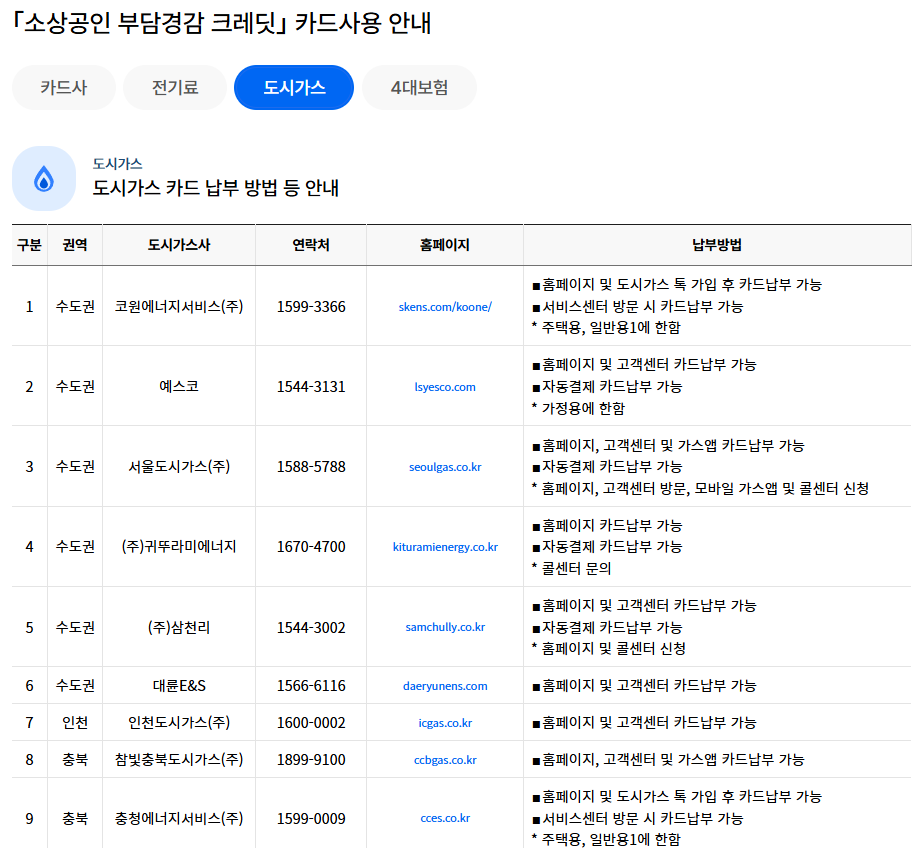Switch to the 전기료 tab
The height and width of the screenshot is (848, 915).
[x=175, y=88]
